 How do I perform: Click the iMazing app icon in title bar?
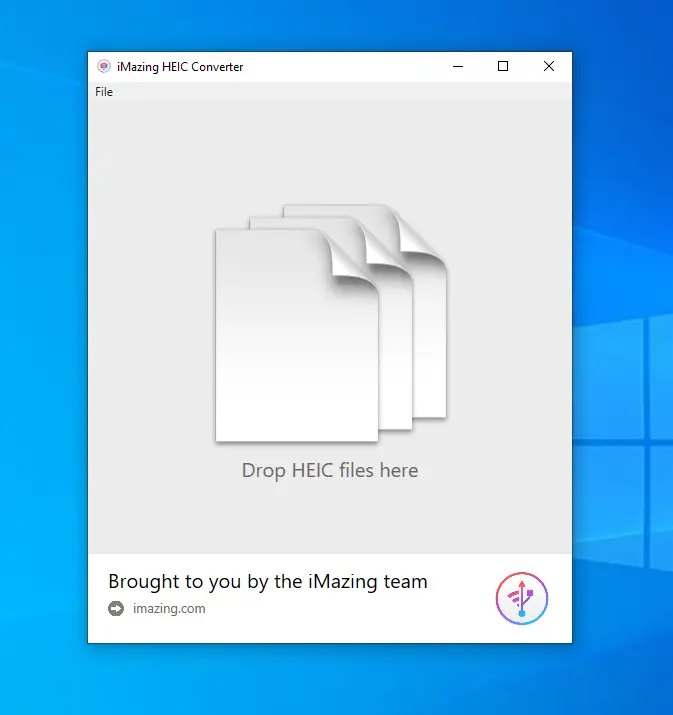tap(104, 67)
